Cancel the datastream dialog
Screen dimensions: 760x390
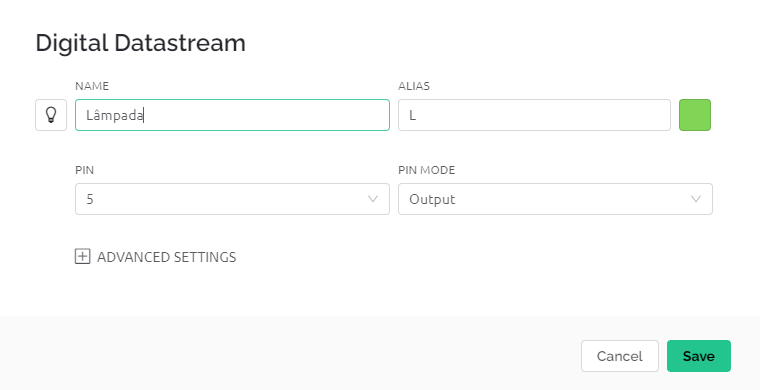click(620, 356)
